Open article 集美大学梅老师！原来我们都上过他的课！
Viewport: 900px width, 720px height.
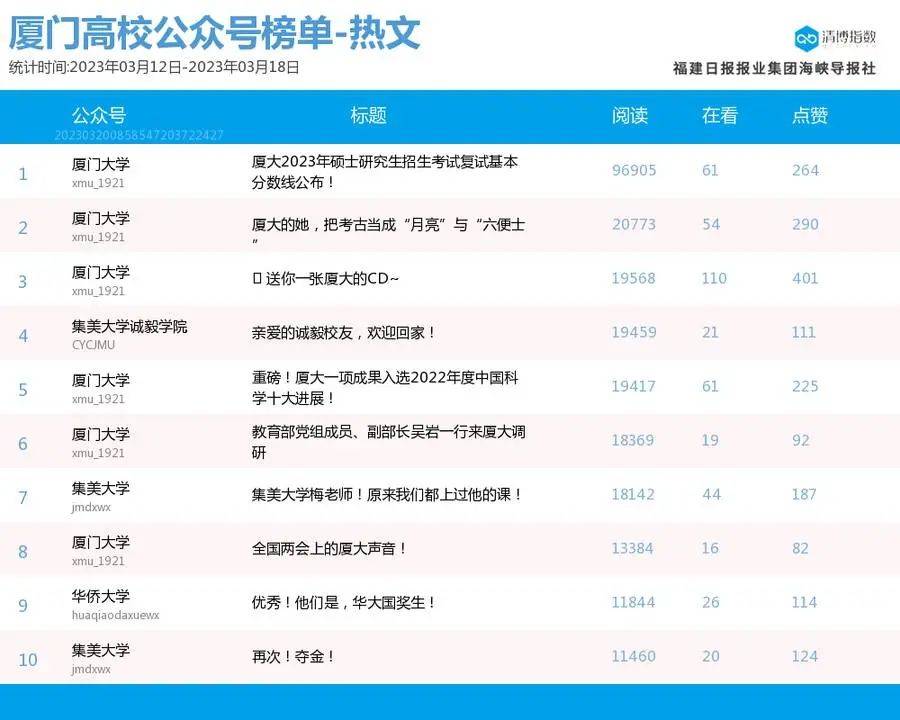point(387,494)
